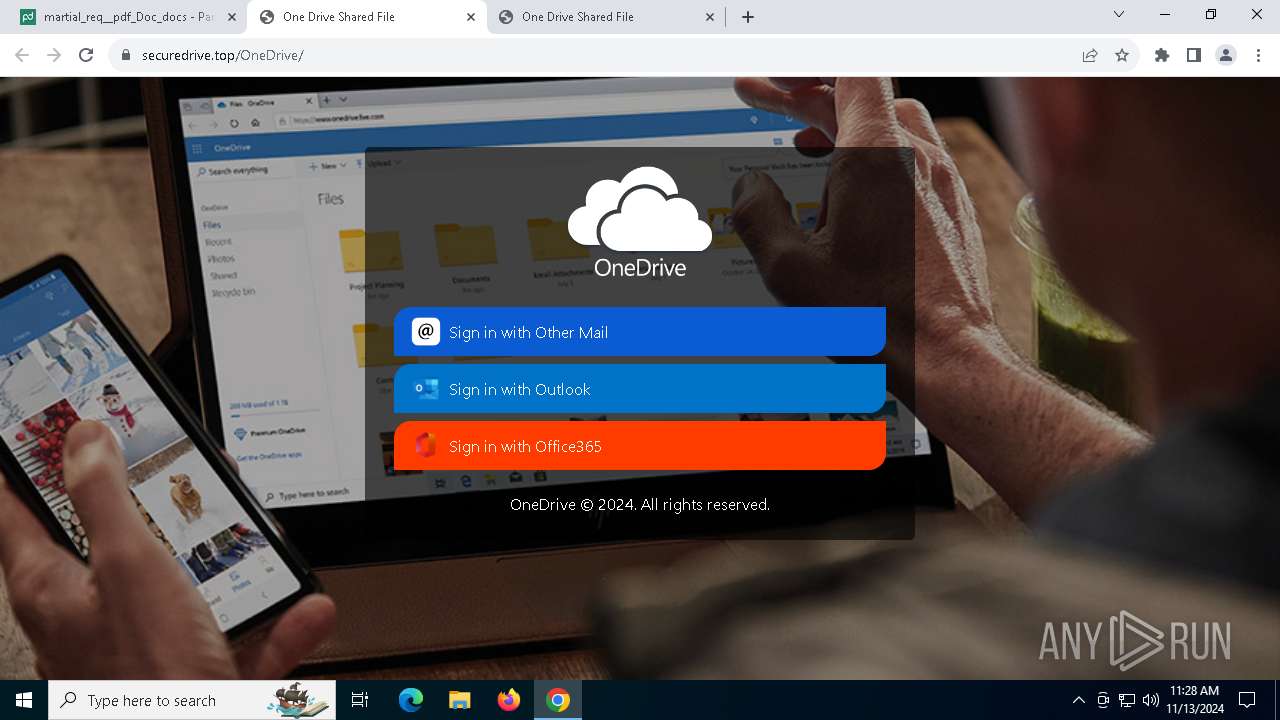Click the Outlook logo icon

click(426, 389)
